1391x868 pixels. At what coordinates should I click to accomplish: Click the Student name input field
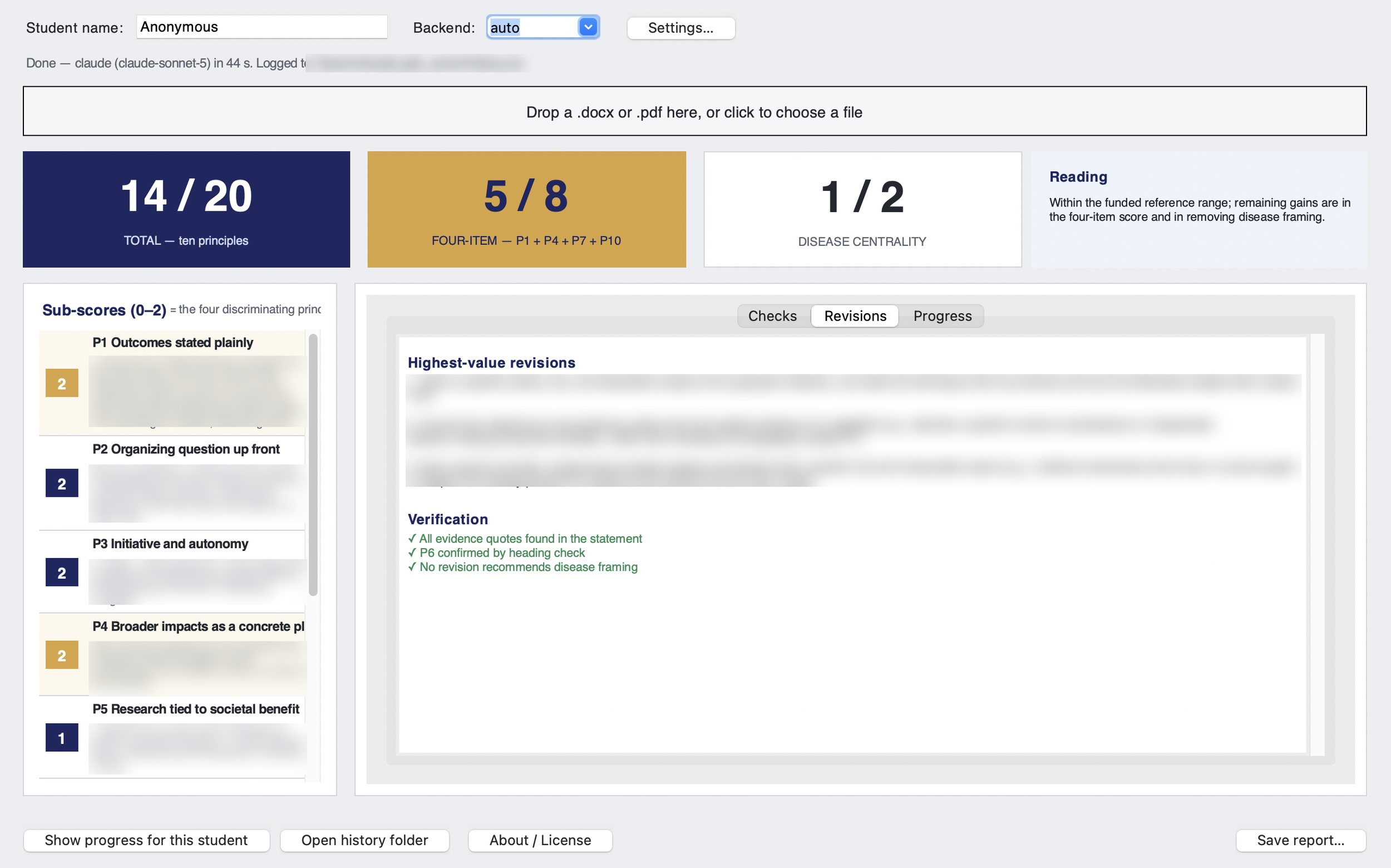(262, 27)
